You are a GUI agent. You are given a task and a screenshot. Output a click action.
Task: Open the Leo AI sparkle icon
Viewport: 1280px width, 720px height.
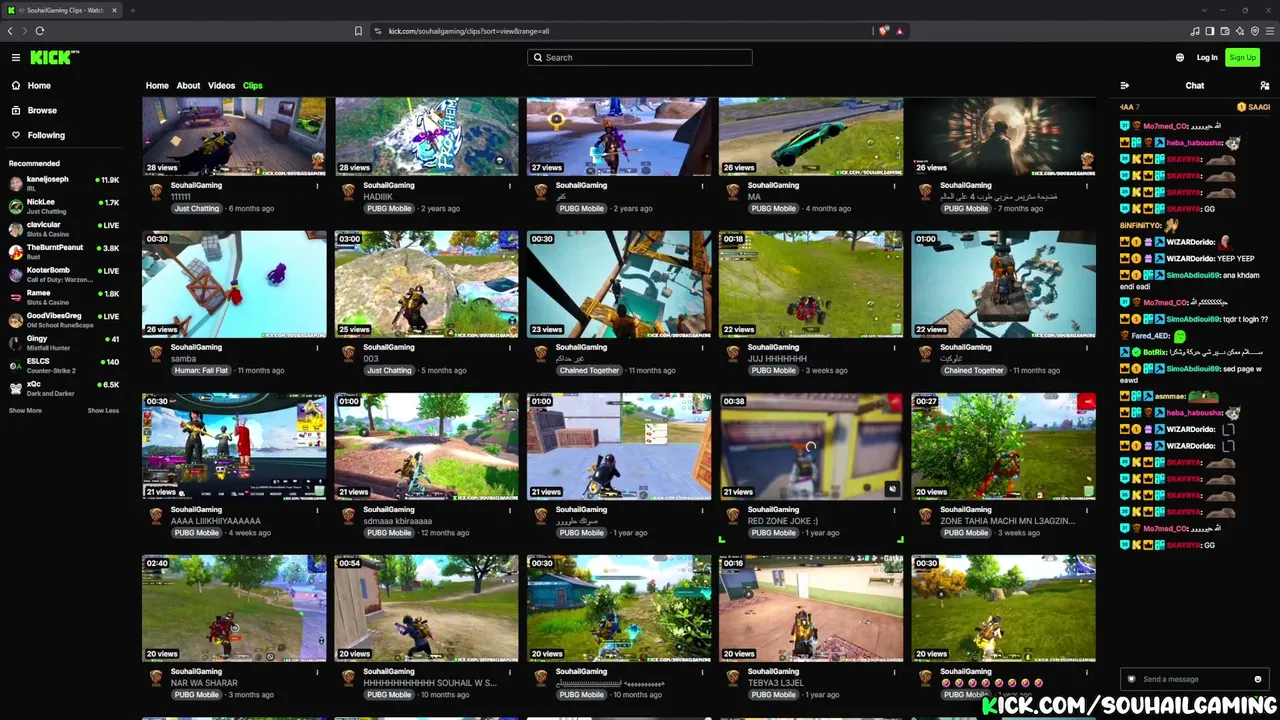(1240, 31)
